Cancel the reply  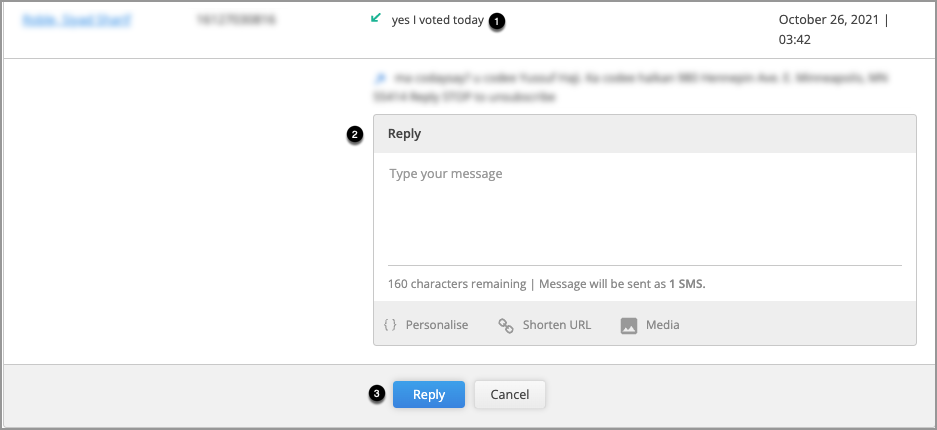coord(510,395)
